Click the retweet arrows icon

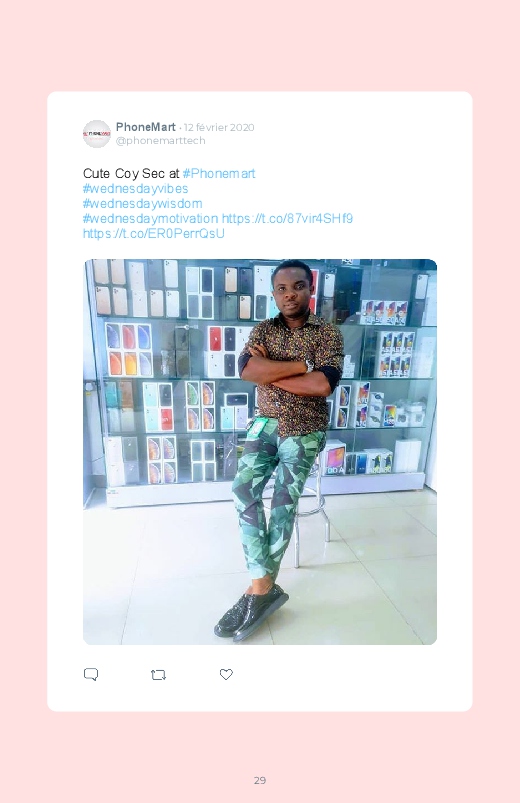tap(158, 675)
